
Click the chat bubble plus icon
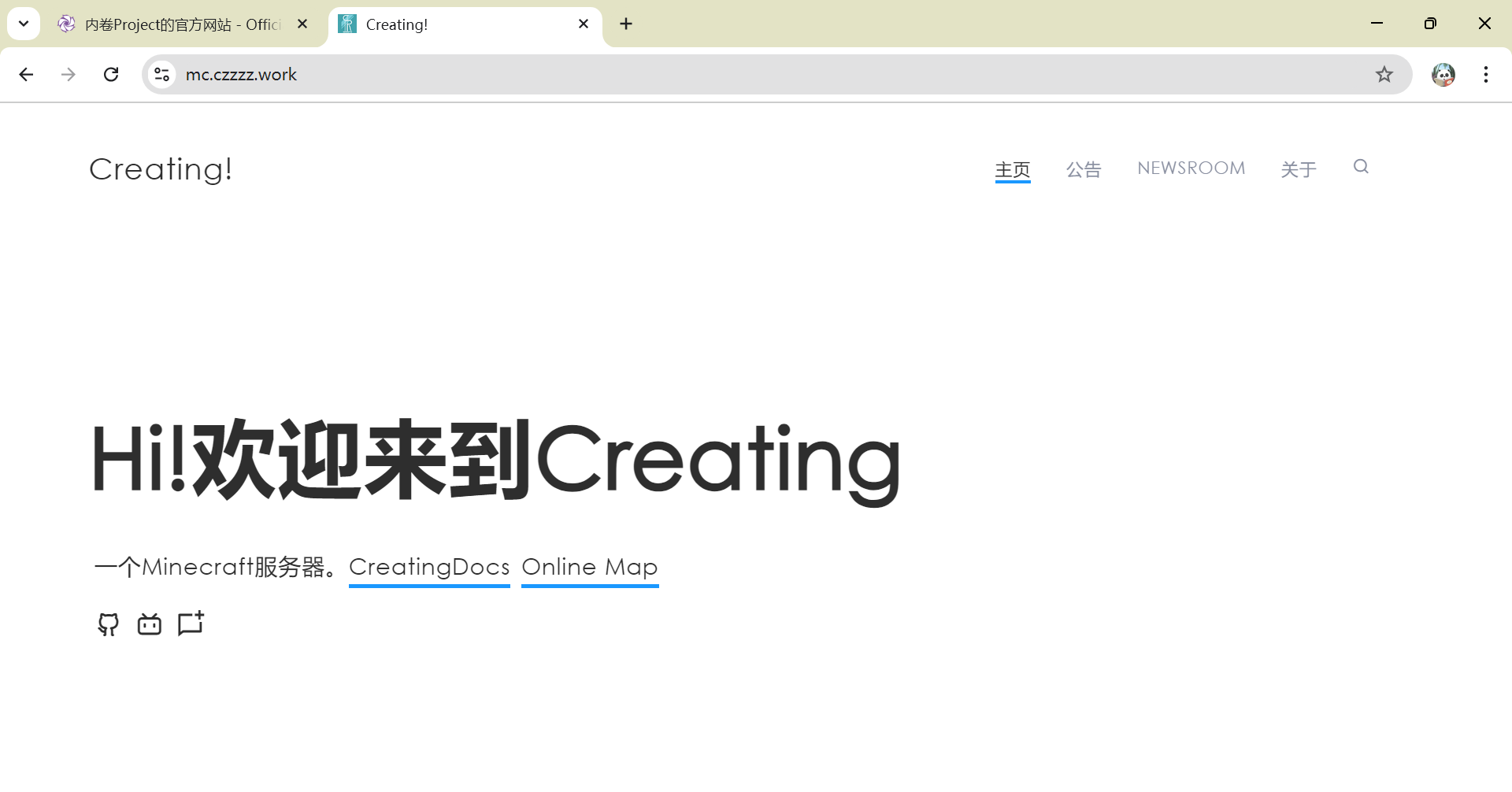(x=191, y=624)
